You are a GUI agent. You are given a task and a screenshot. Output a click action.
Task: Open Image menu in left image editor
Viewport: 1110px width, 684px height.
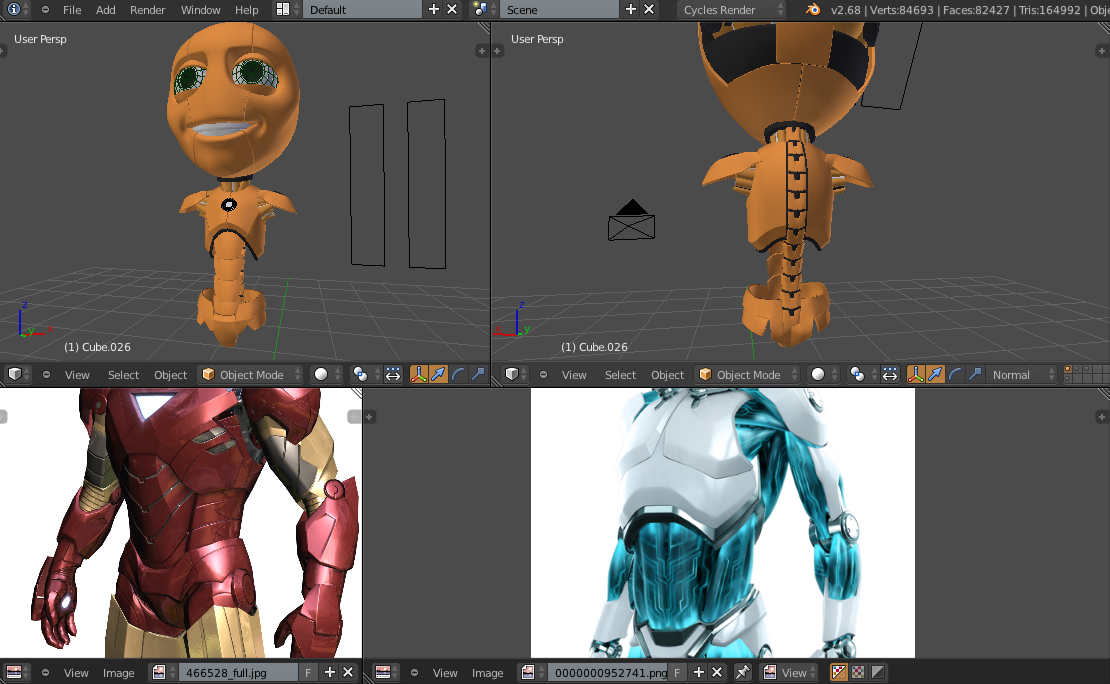118,673
